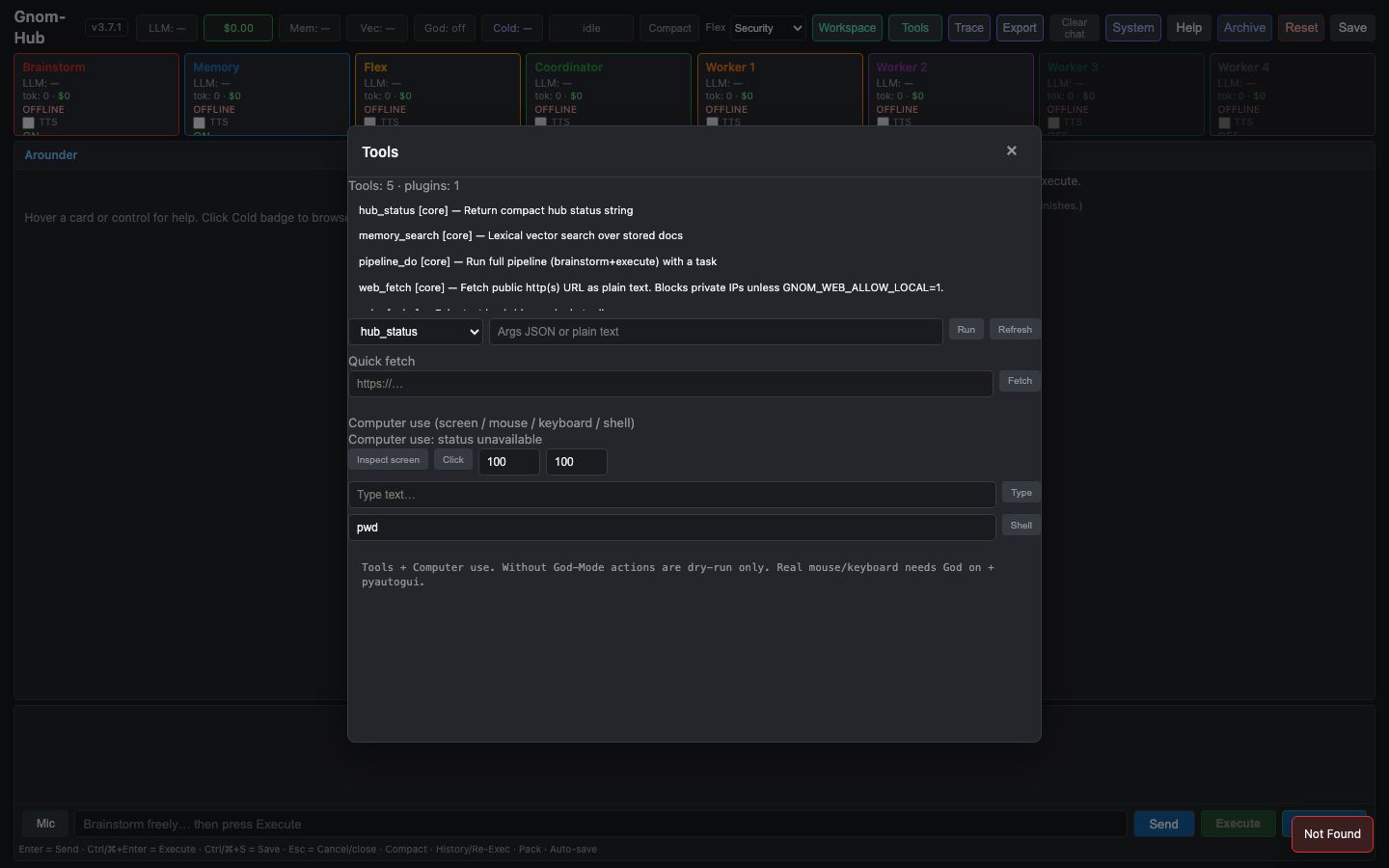1389x868 pixels.
Task: Open the Trace view
Action: [969, 28]
